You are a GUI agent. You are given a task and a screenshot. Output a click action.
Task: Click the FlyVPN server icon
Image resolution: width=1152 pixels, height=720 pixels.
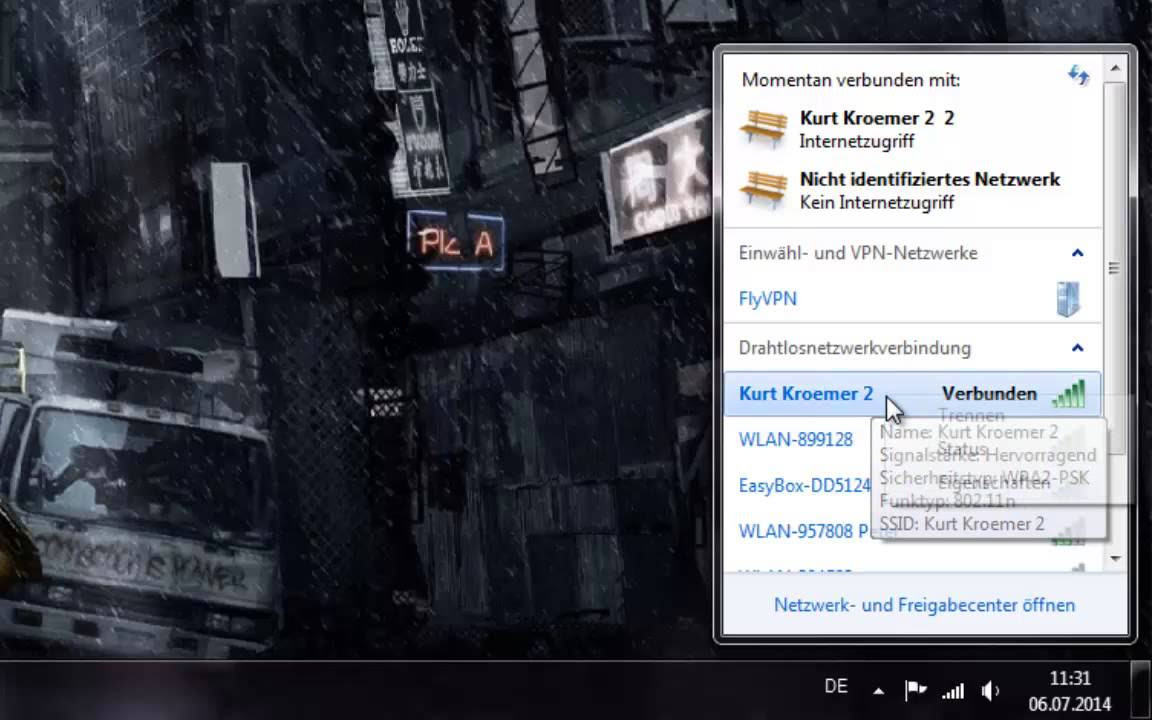pos(1068,299)
